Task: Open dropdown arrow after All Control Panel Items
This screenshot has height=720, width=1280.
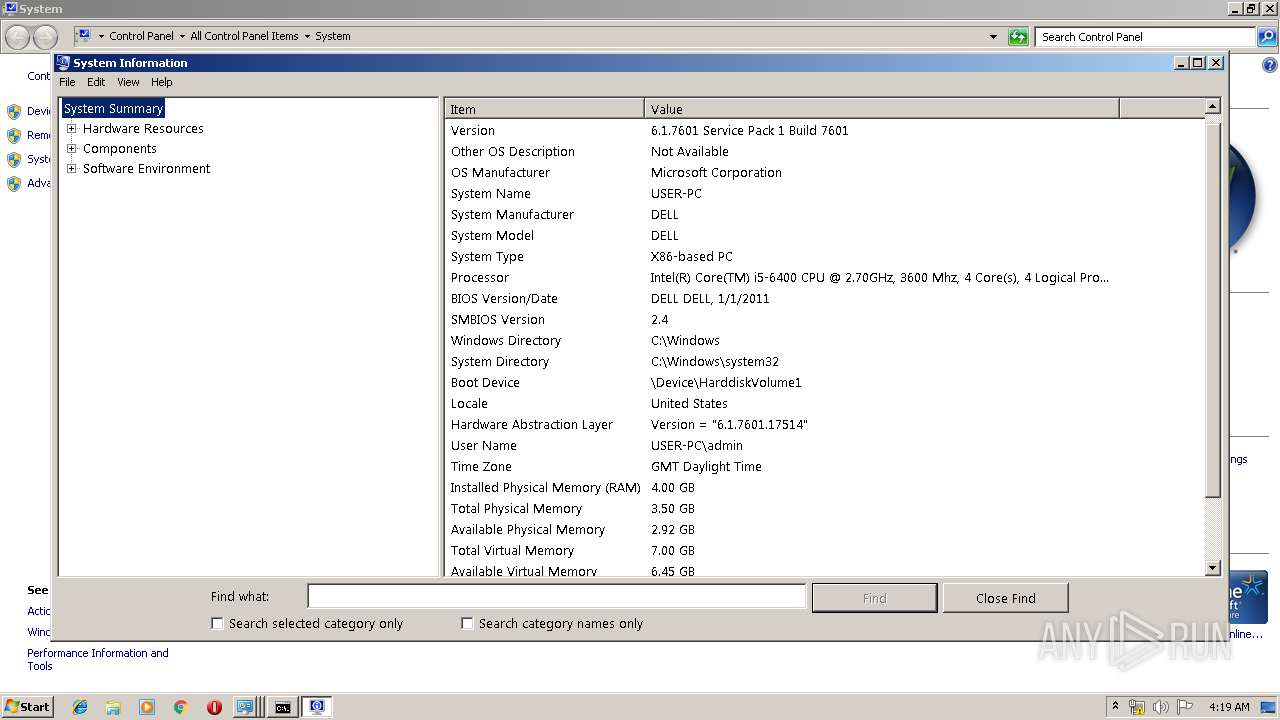Action: tap(307, 36)
